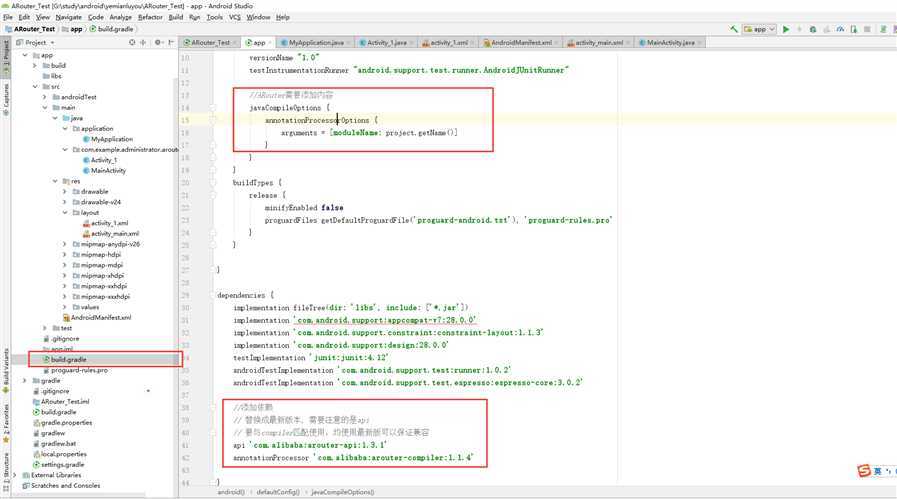The height and width of the screenshot is (499, 897).
Task: Click the Debug app bug icon
Action: point(813,29)
